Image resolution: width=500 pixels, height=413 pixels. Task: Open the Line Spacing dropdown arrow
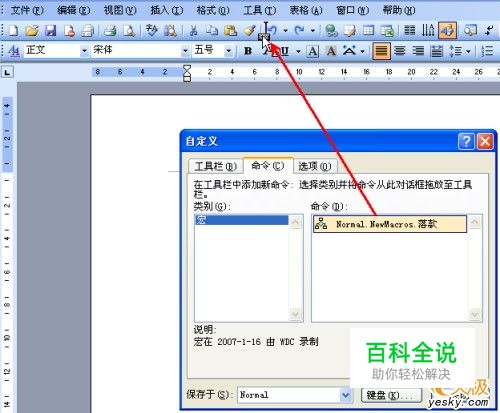pos(468,51)
